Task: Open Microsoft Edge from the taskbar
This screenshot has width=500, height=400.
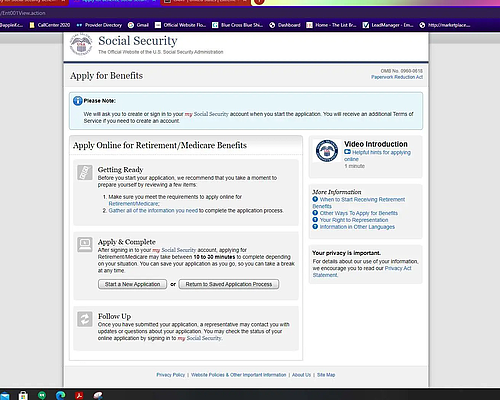Action: pos(61,395)
